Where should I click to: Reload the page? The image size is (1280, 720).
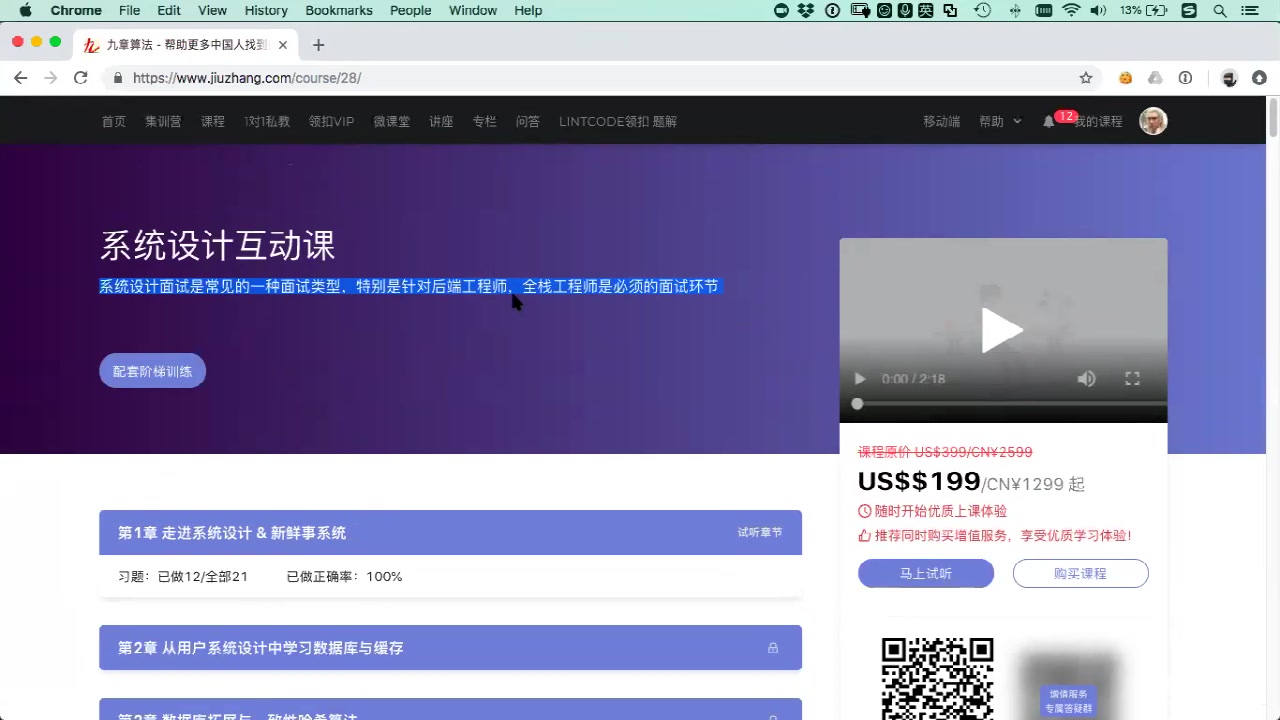coord(81,78)
